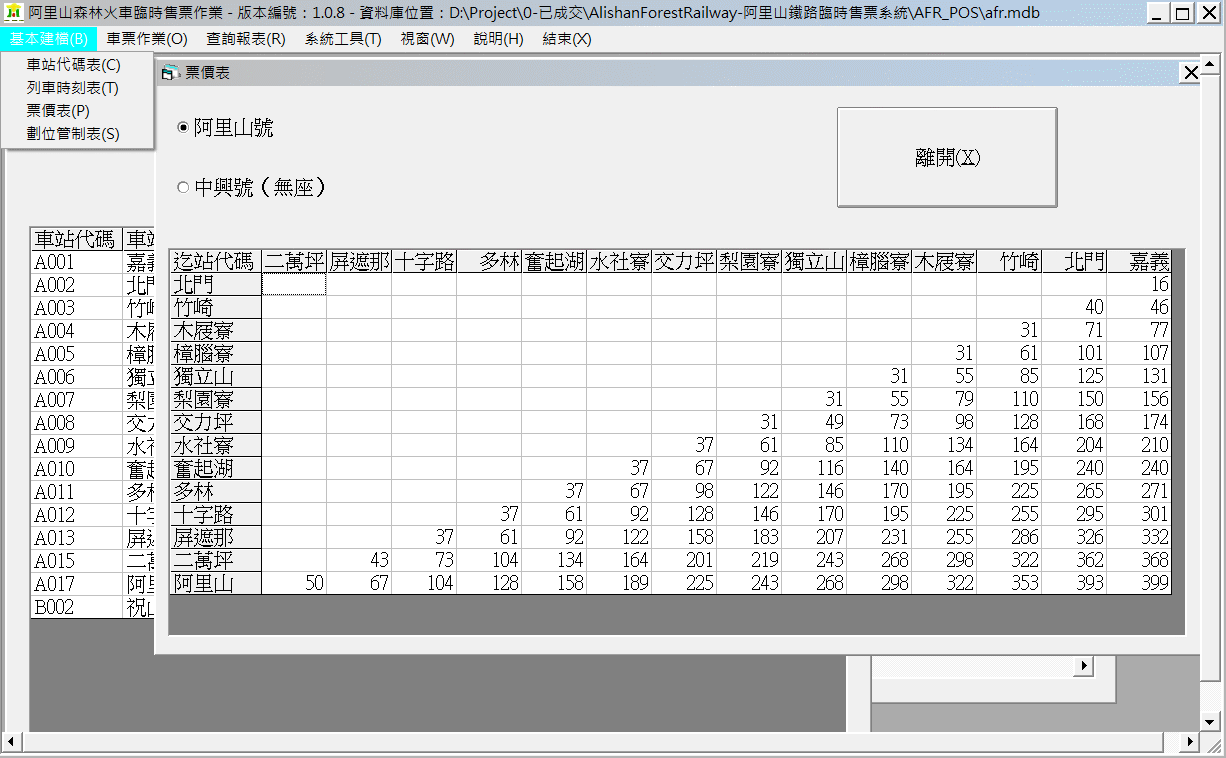Click the 嘉義 column header
This screenshot has height=758, width=1226.
(x=1139, y=262)
